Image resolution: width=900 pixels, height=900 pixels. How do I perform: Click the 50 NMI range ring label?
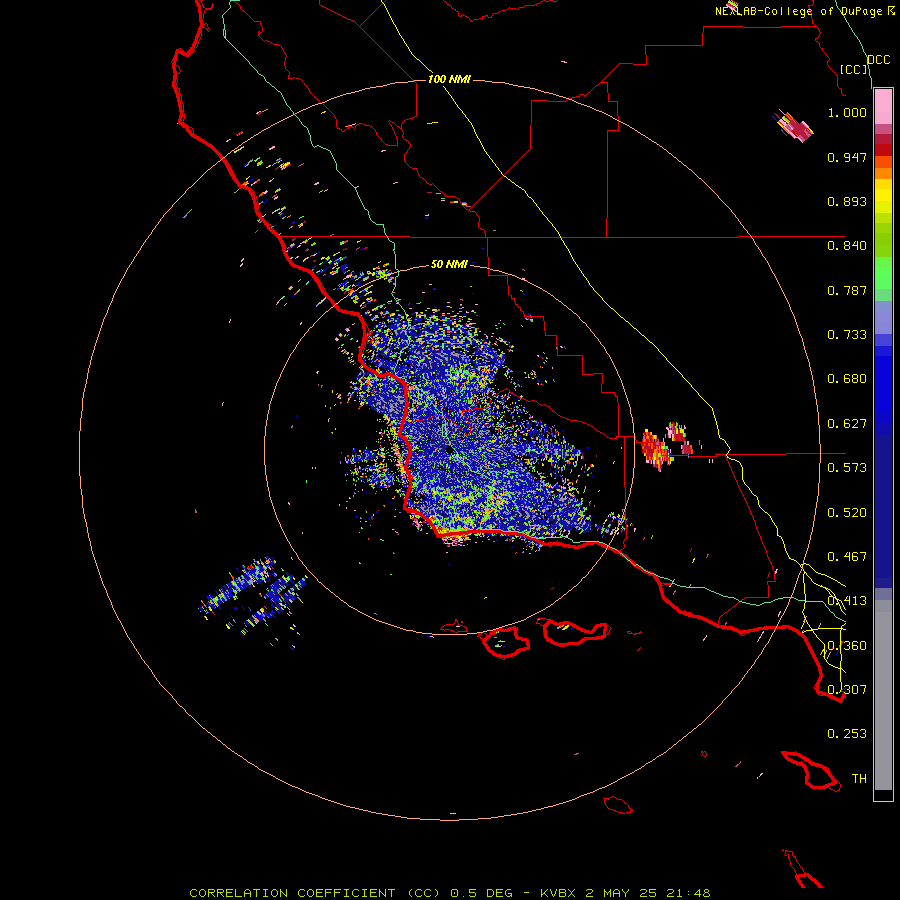coord(449,264)
